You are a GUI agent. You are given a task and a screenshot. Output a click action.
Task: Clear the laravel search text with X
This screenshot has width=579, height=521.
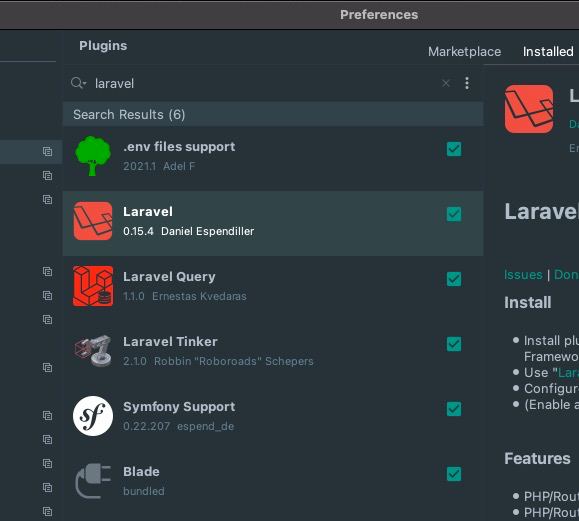(x=446, y=83)
